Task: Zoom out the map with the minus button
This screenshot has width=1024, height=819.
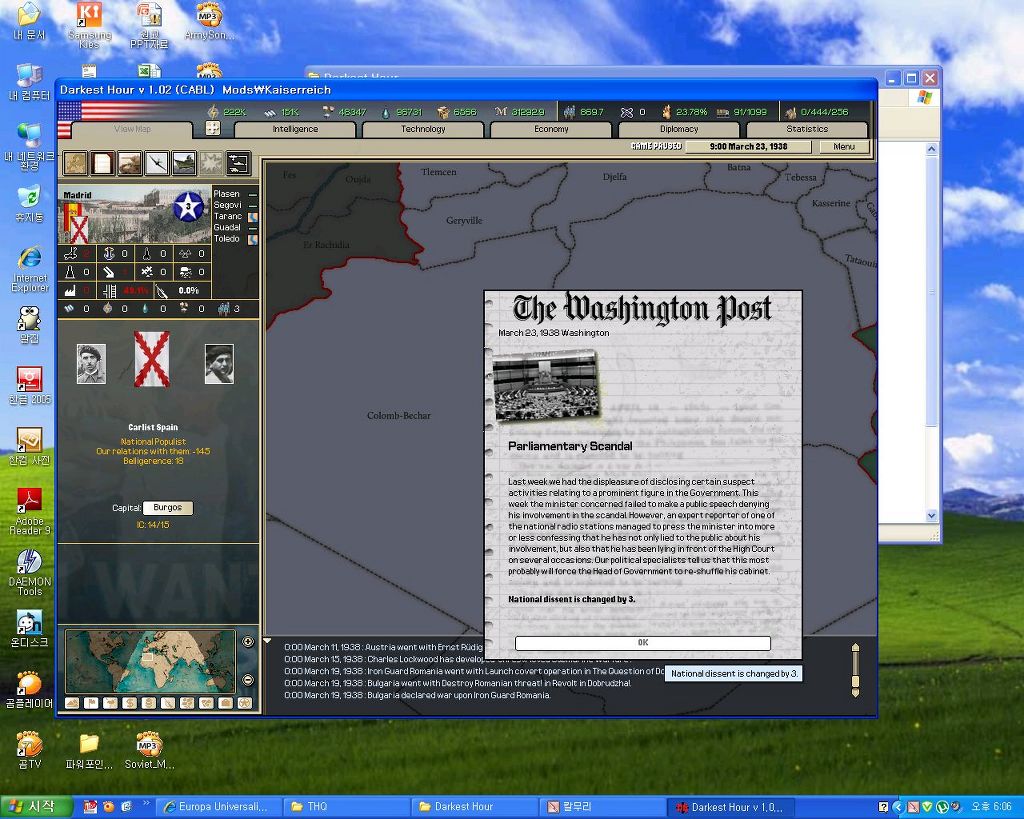Action: pyautogui.click(x=248, y=680)
